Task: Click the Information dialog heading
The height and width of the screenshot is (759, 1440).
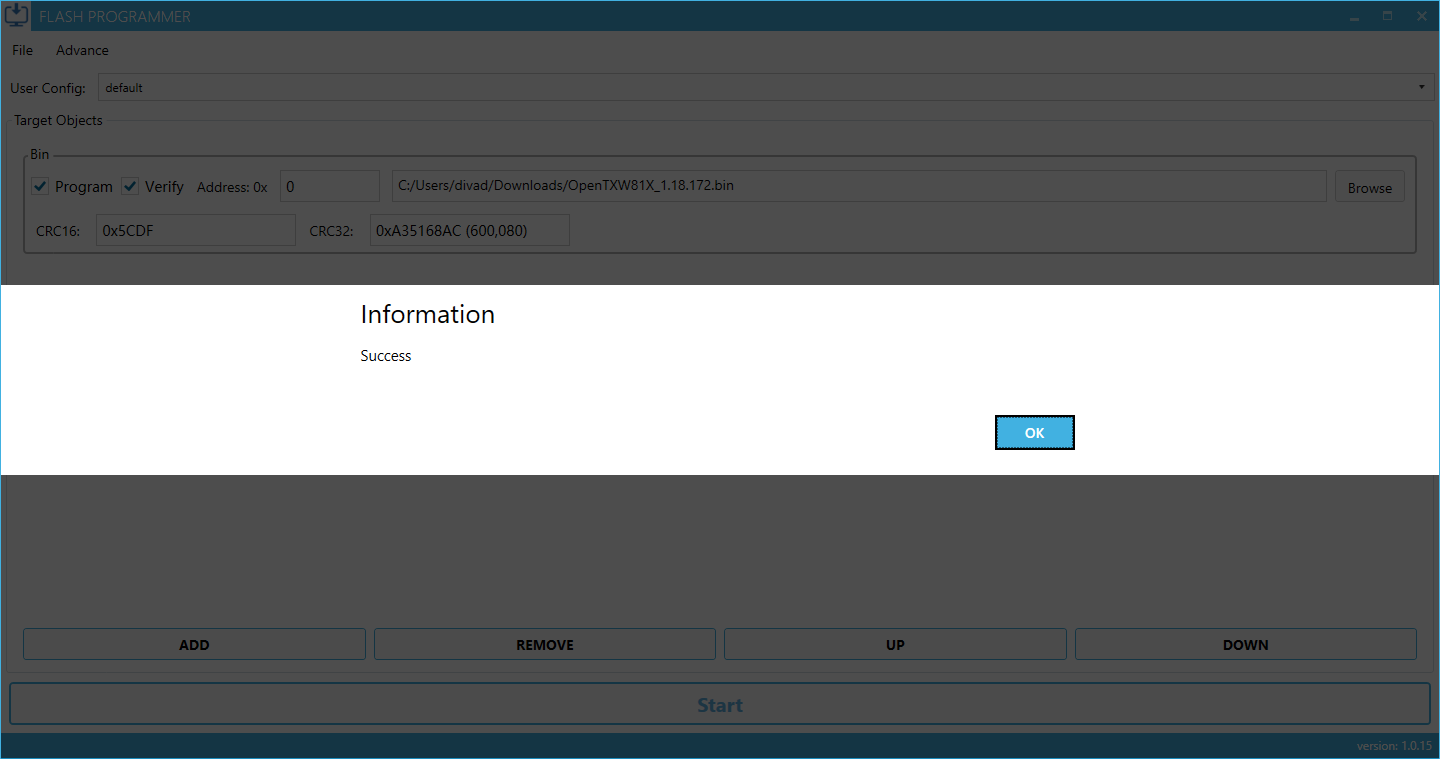Action: [427, 314]
